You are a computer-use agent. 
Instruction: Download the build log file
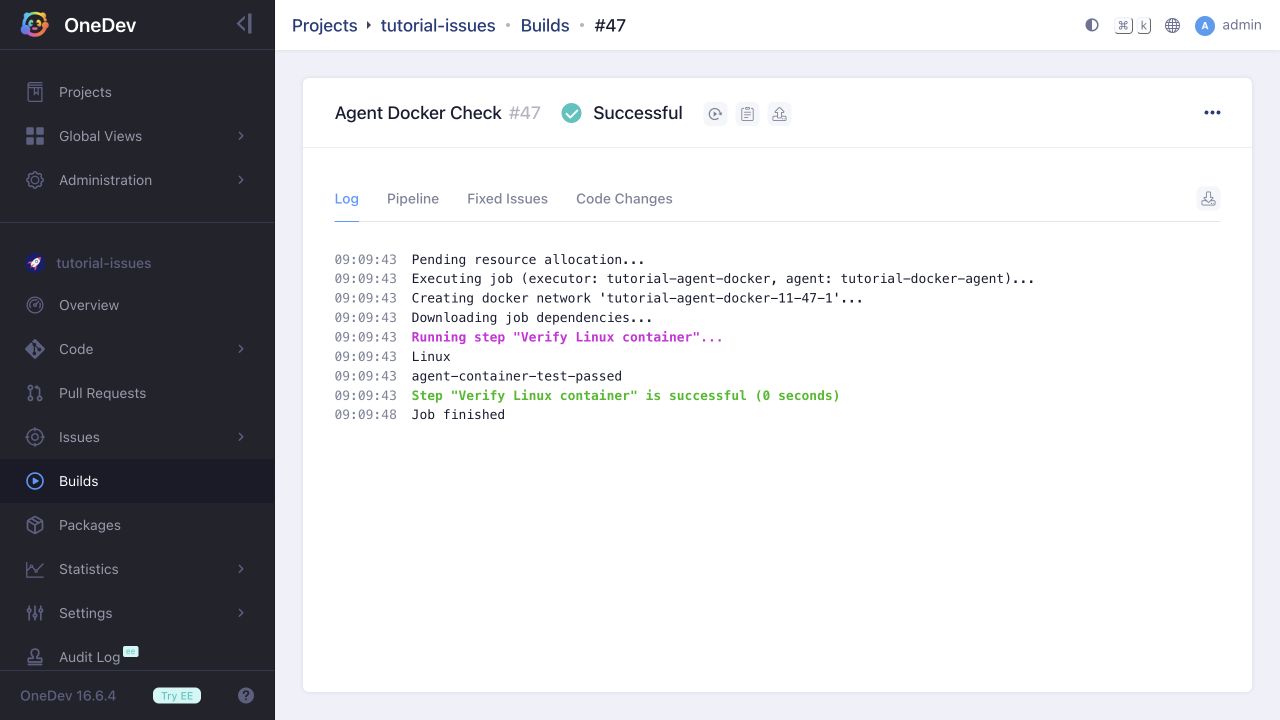1208,198
